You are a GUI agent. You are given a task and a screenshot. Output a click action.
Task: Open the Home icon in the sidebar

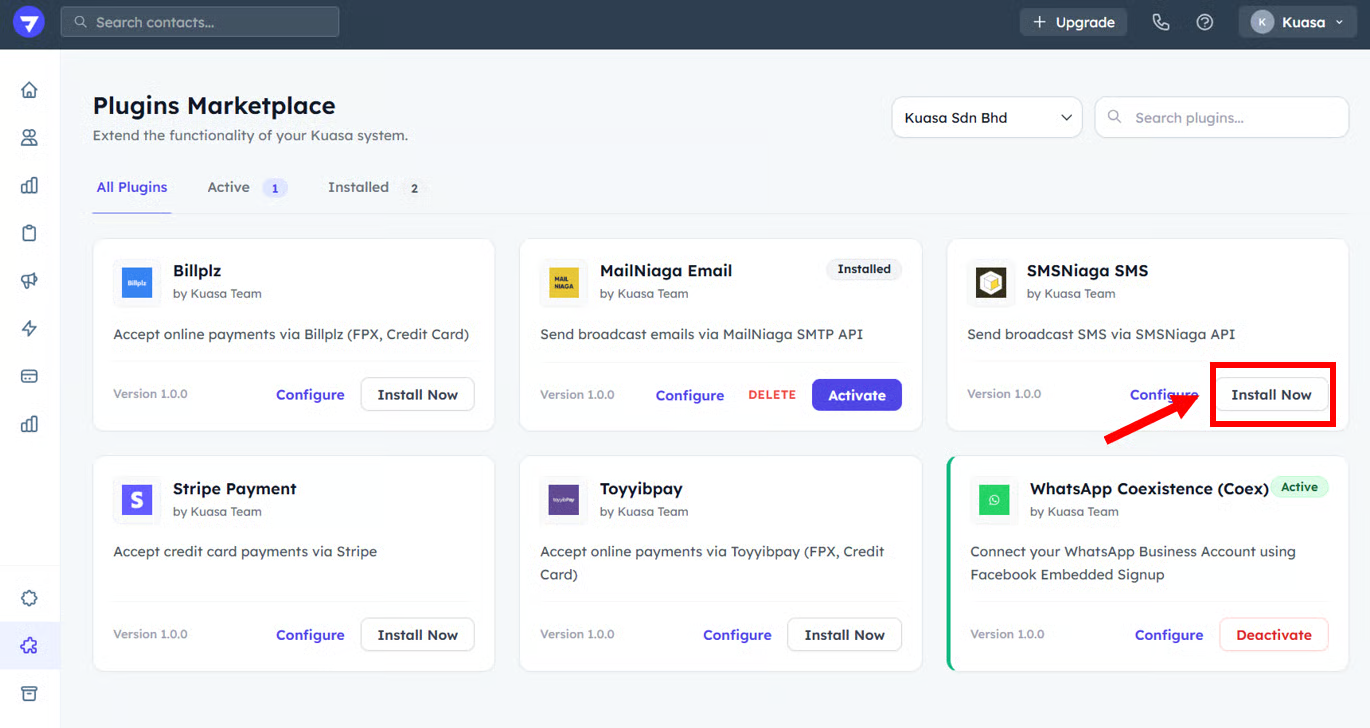(x=29, y=90)
